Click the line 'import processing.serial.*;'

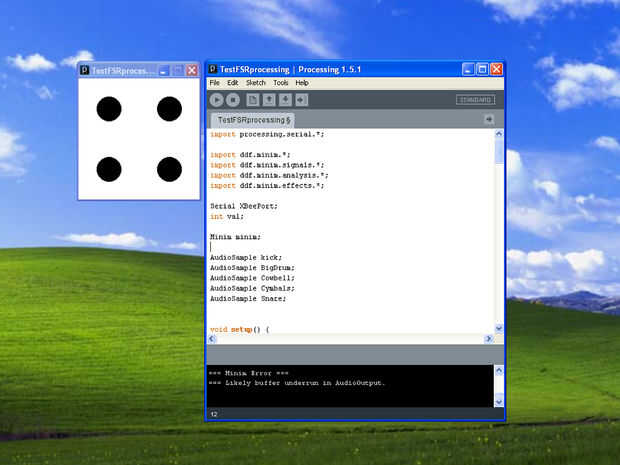click(x=267, y=134)
